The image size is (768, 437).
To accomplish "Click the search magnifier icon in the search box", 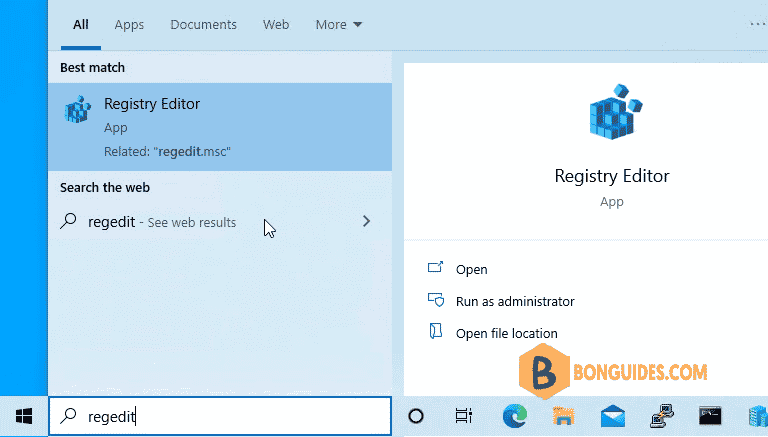I will pyautogui.click(x=68, y=416).
